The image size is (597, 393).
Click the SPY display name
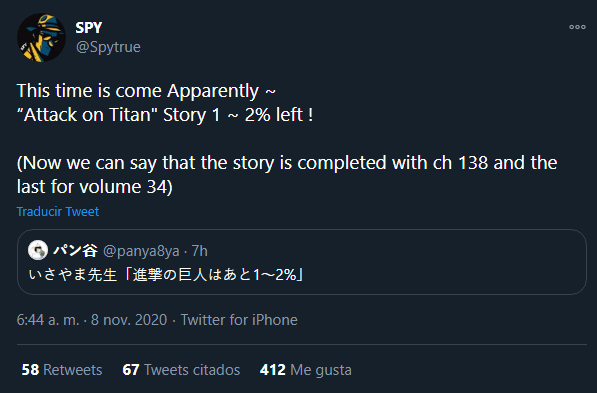(x=89, y=27)
